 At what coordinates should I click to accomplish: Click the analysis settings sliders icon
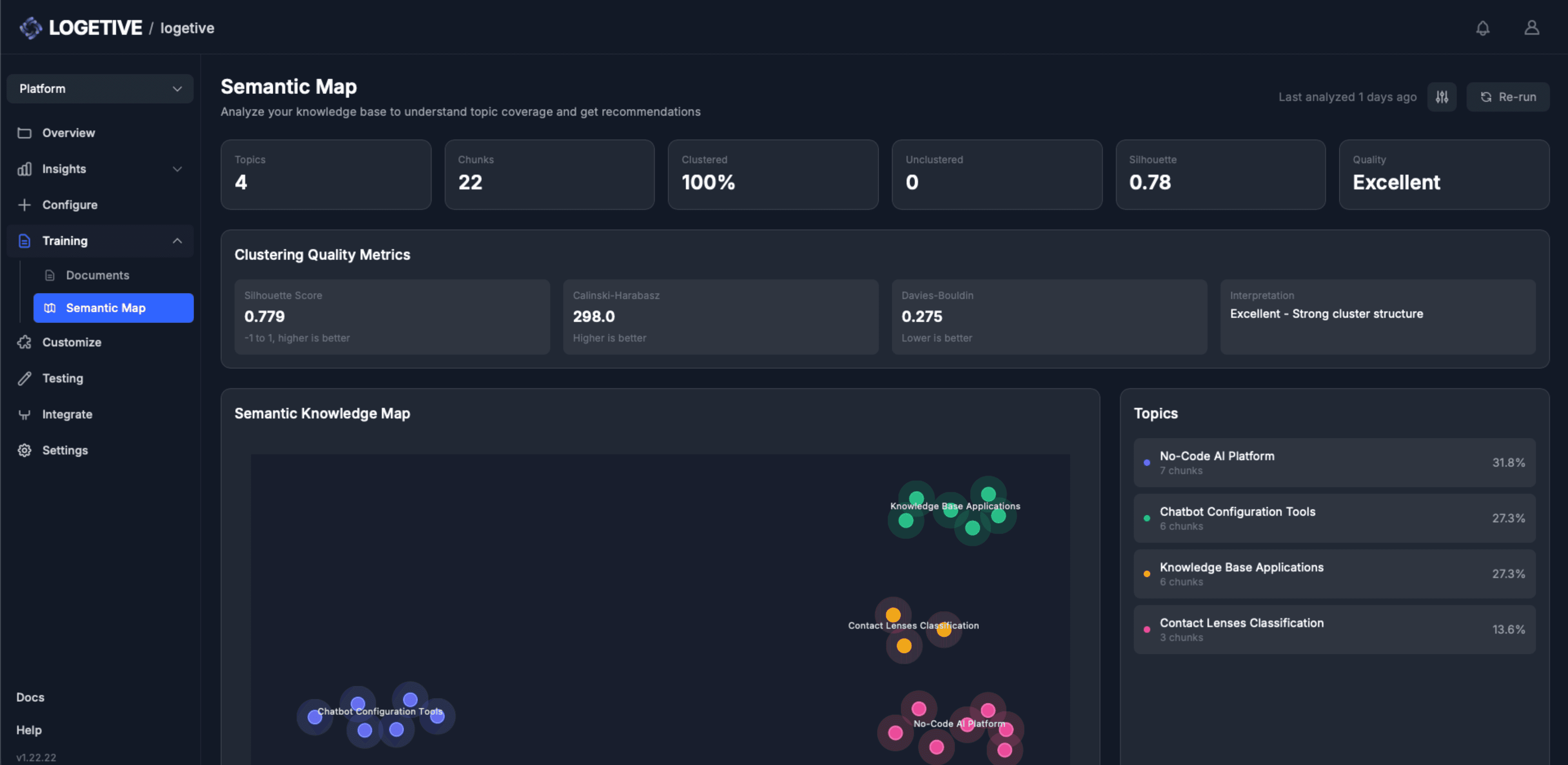click(1441, 97)
